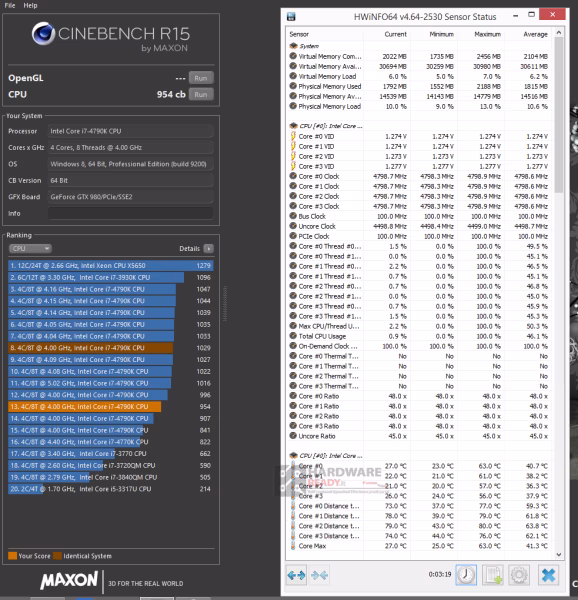This screenshot has width=578, height=600.
Task: Select the highlighted 954 score ranking entry
Action: 110,406
